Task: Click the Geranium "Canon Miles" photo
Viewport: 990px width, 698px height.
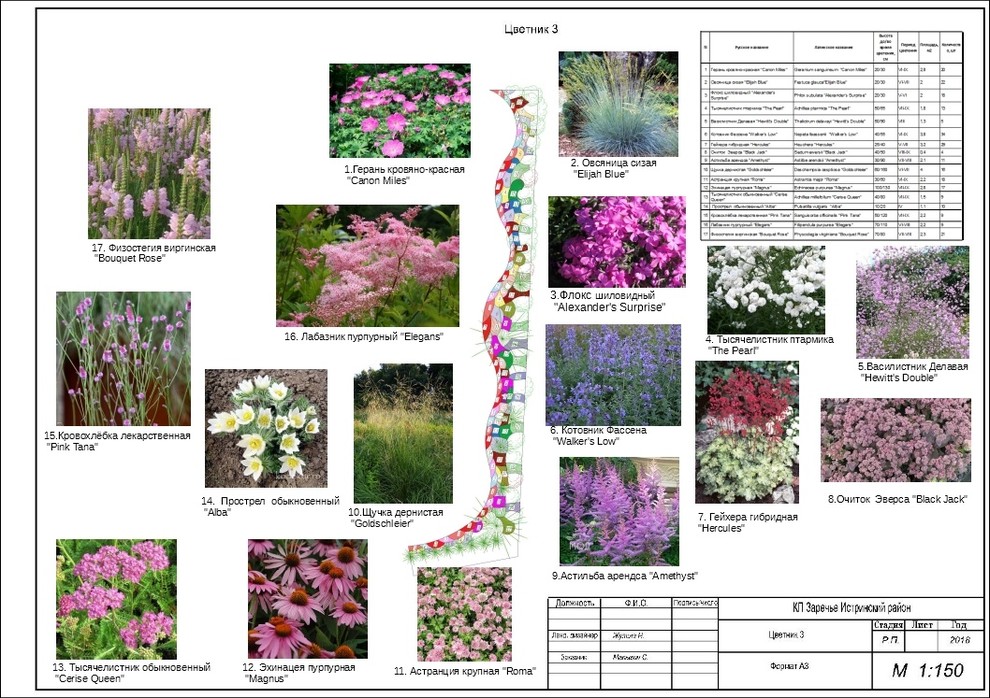Action: [x=399, y=111]
